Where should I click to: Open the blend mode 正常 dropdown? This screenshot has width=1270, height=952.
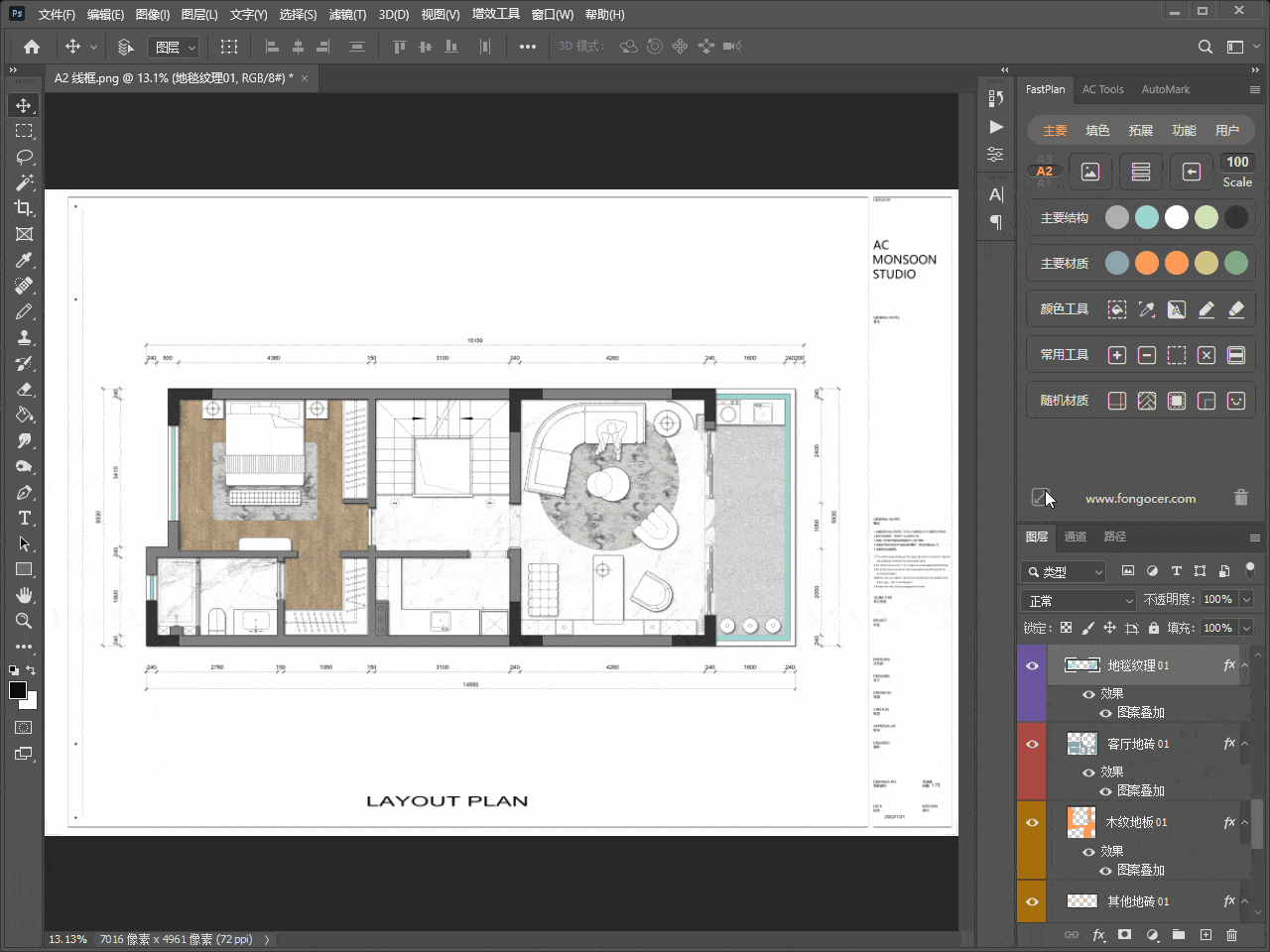(x=1079, y=600)
